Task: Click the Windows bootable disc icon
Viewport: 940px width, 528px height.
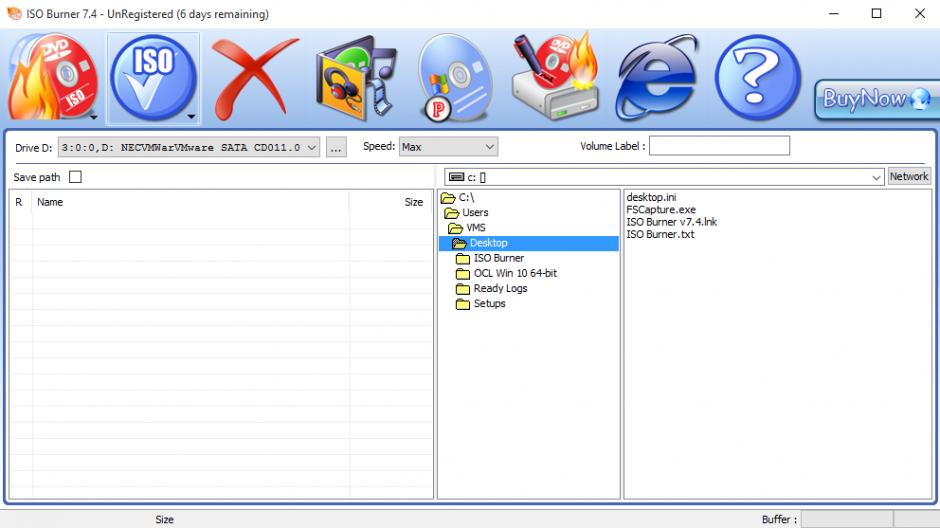Action: click(x=456, y=78)
